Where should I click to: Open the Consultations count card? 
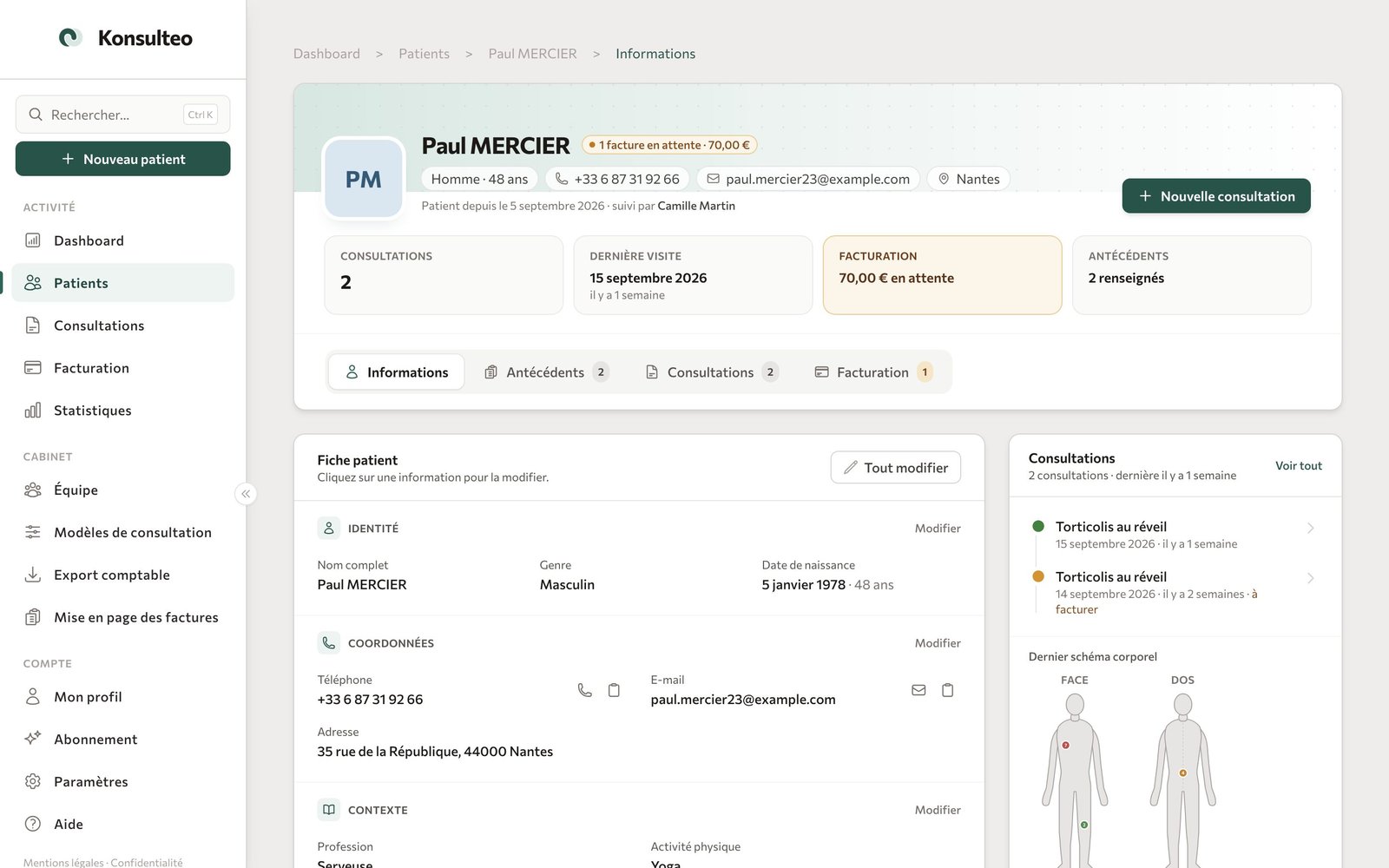point(444,275)
